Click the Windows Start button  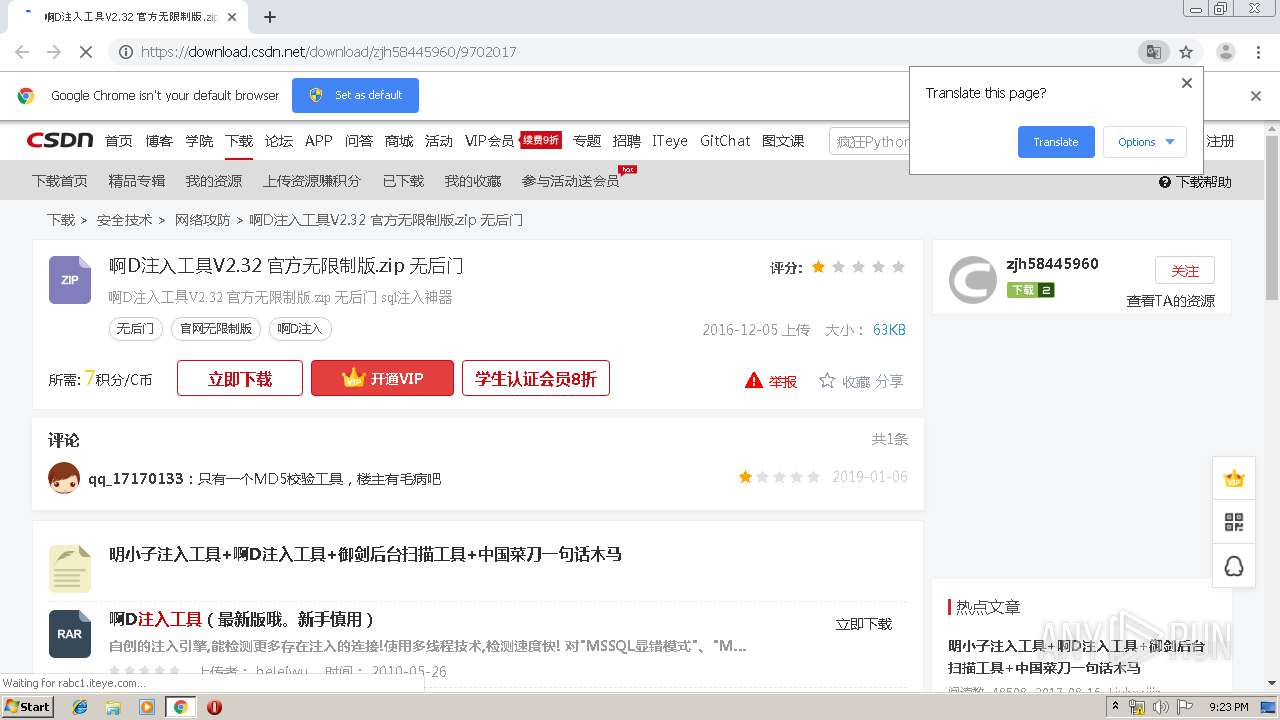pyautogui.click(x=27, y=707)
